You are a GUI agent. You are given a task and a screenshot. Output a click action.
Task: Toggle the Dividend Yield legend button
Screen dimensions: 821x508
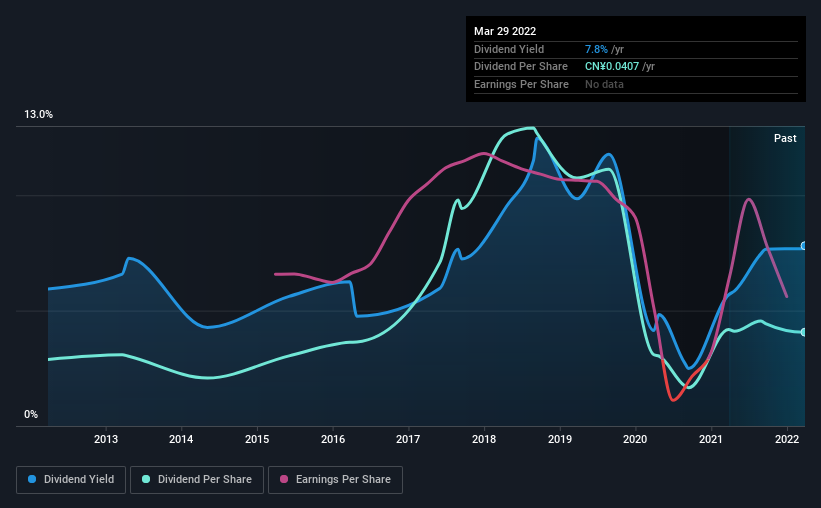71,480
